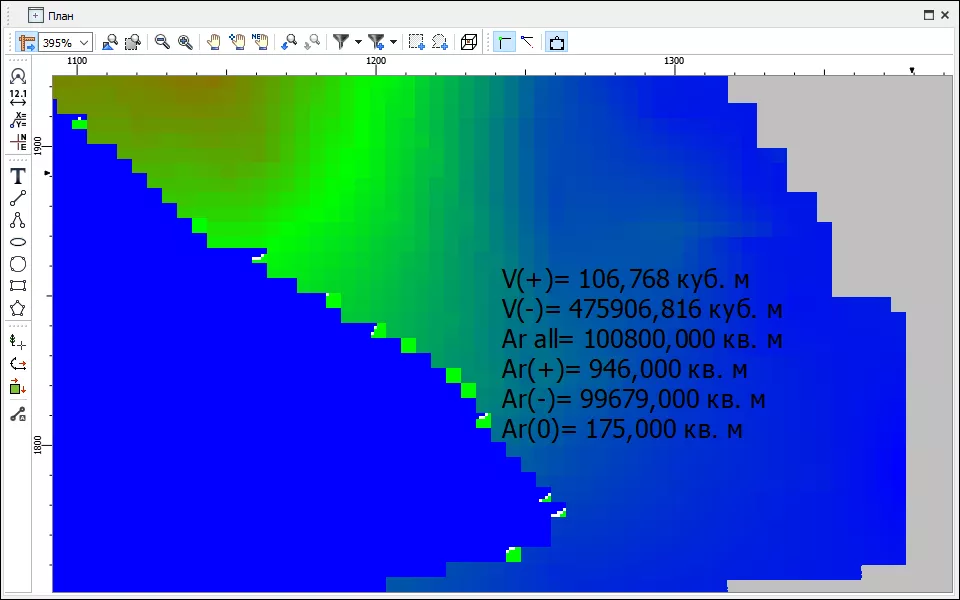This screenshot has height=600, width=960.
Task: Select the Text tool
Action: [x=17, y=176]
